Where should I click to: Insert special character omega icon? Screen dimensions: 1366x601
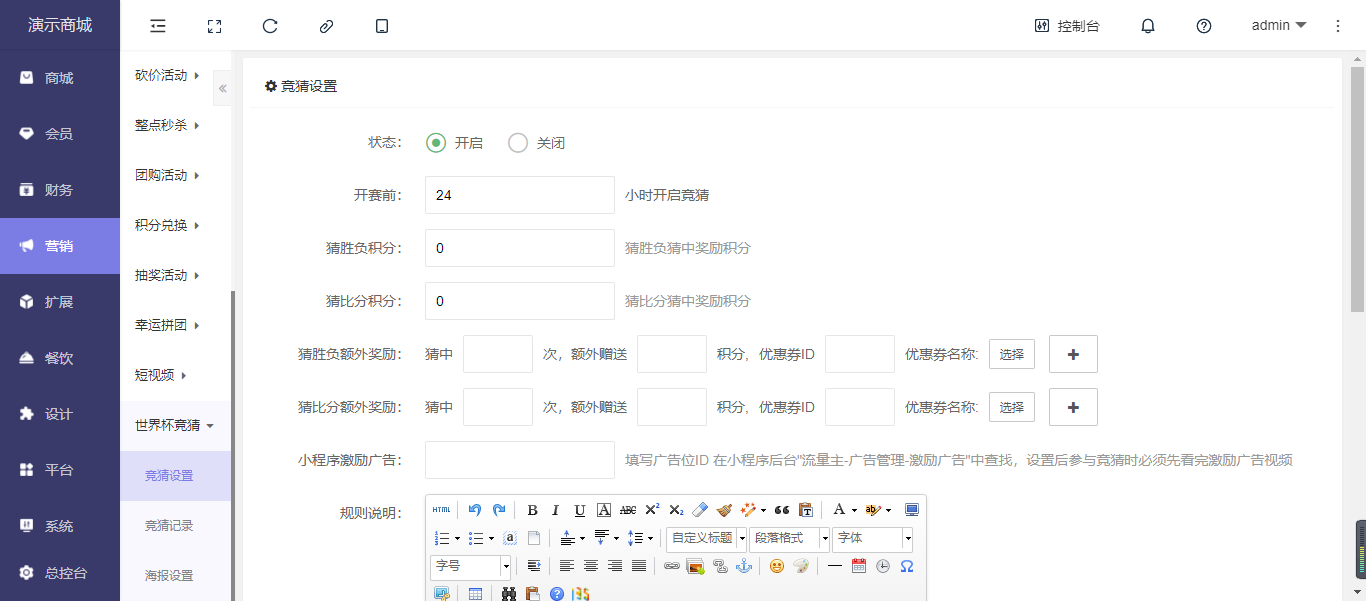907,566
